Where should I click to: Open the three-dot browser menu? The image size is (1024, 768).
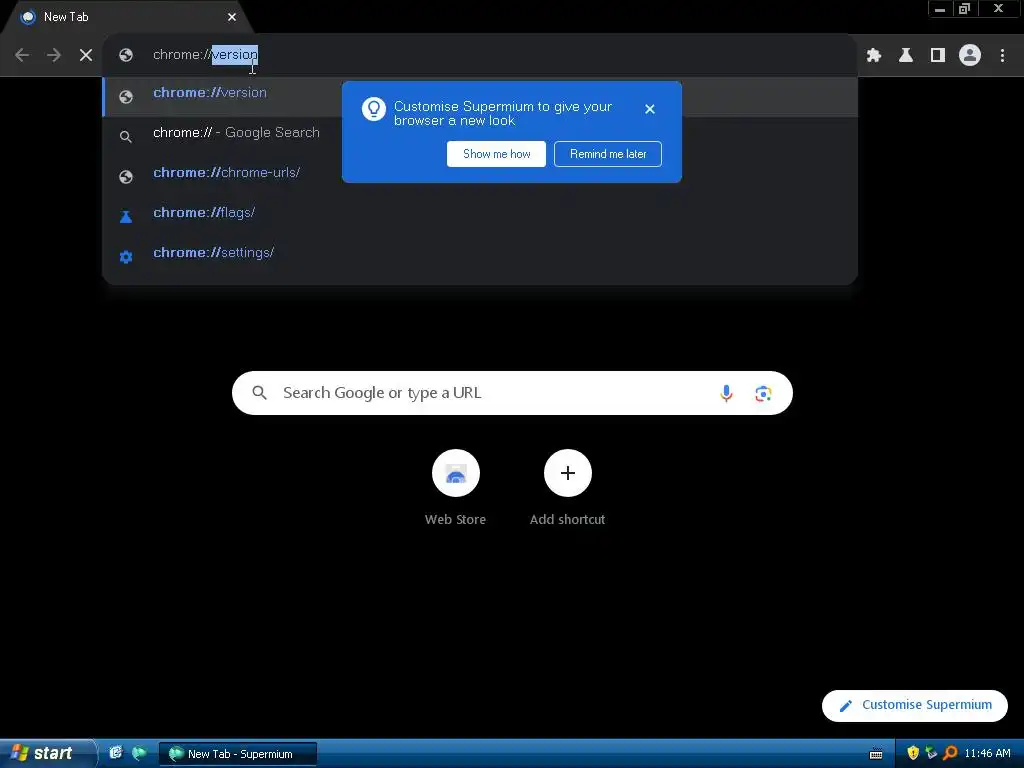pos(1002,56)
